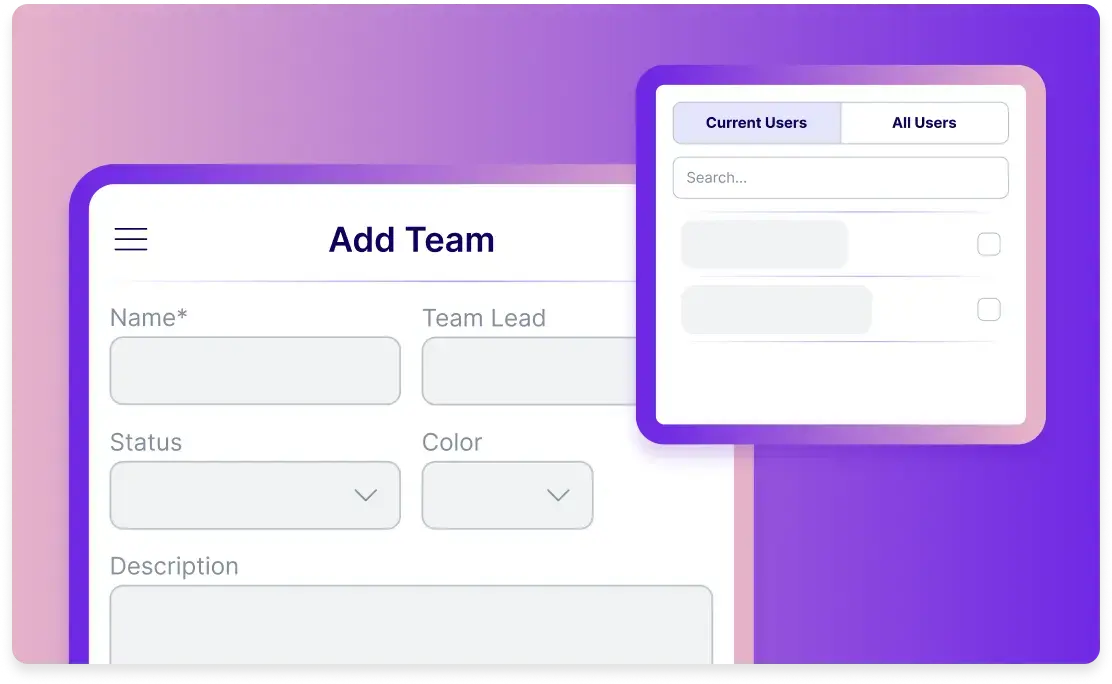Select the second user placeholder entry

pyautogui.click(x=776, y=310)
